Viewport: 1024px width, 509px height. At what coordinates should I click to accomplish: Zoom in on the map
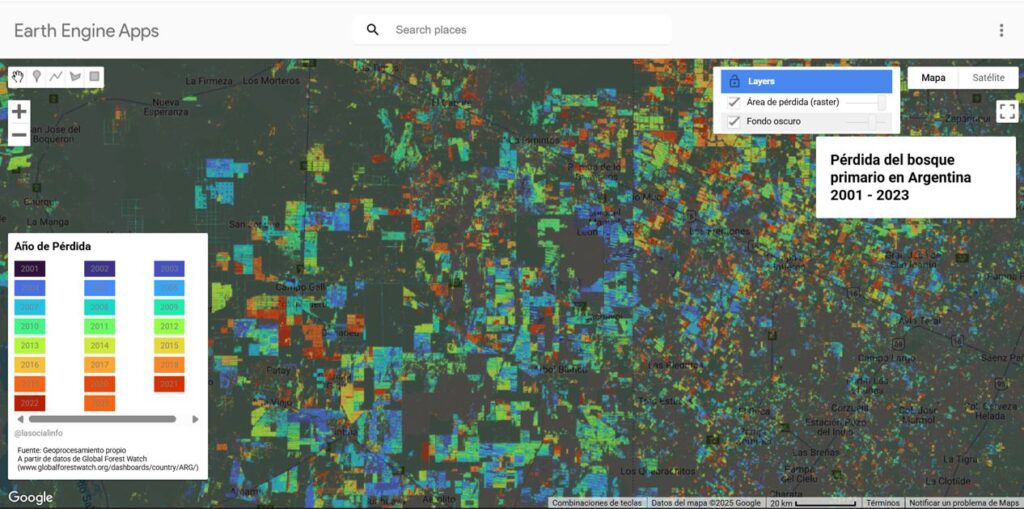click(19, 111)
